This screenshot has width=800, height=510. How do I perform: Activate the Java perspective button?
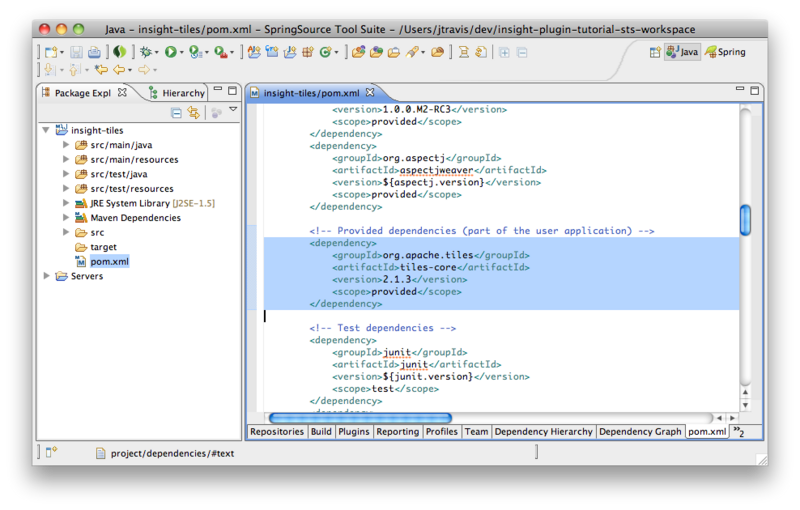click(x=683, y=52)
